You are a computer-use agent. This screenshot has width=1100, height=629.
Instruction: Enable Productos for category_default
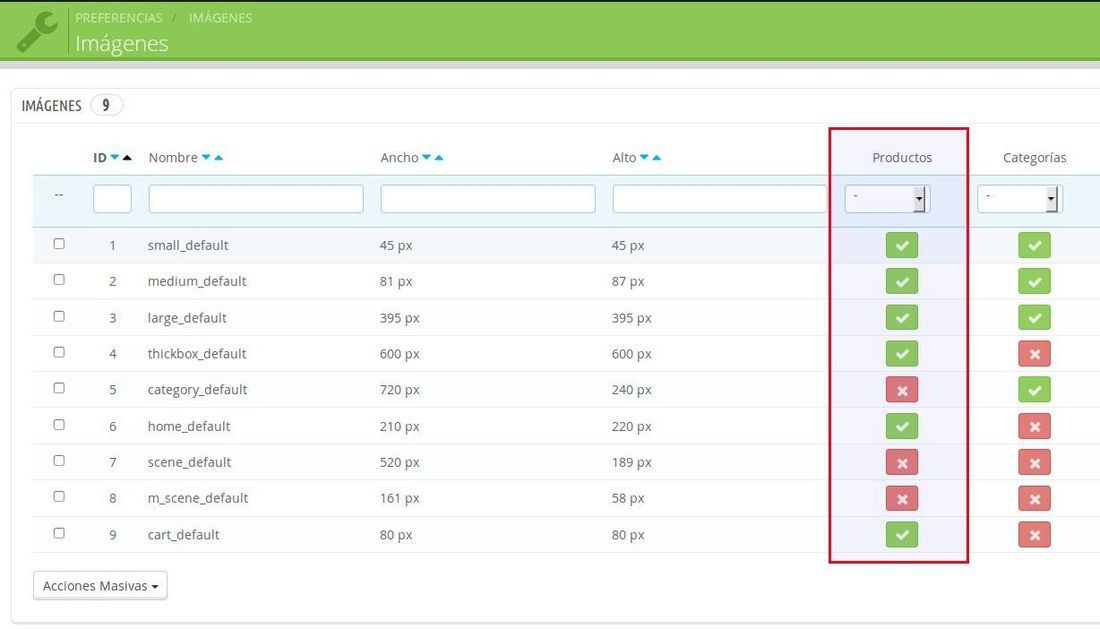click(901, 390)
